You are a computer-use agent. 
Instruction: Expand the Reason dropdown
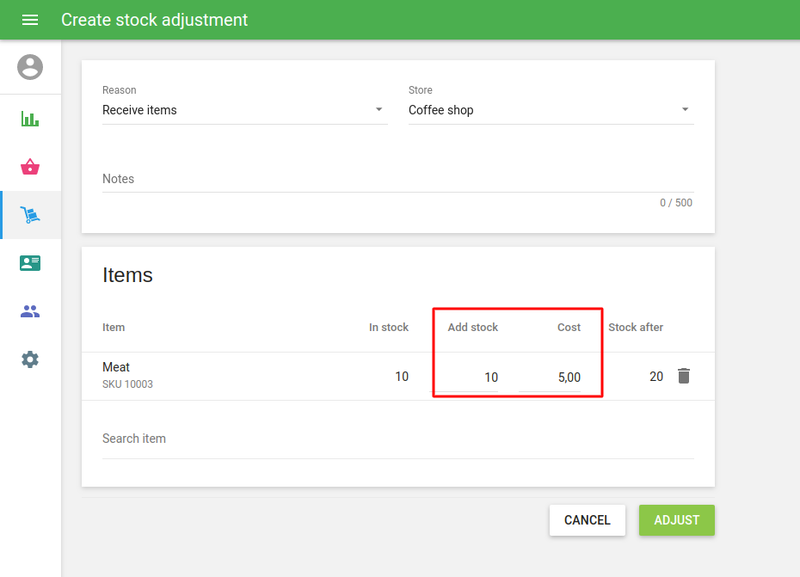click(x=244, y=110)
